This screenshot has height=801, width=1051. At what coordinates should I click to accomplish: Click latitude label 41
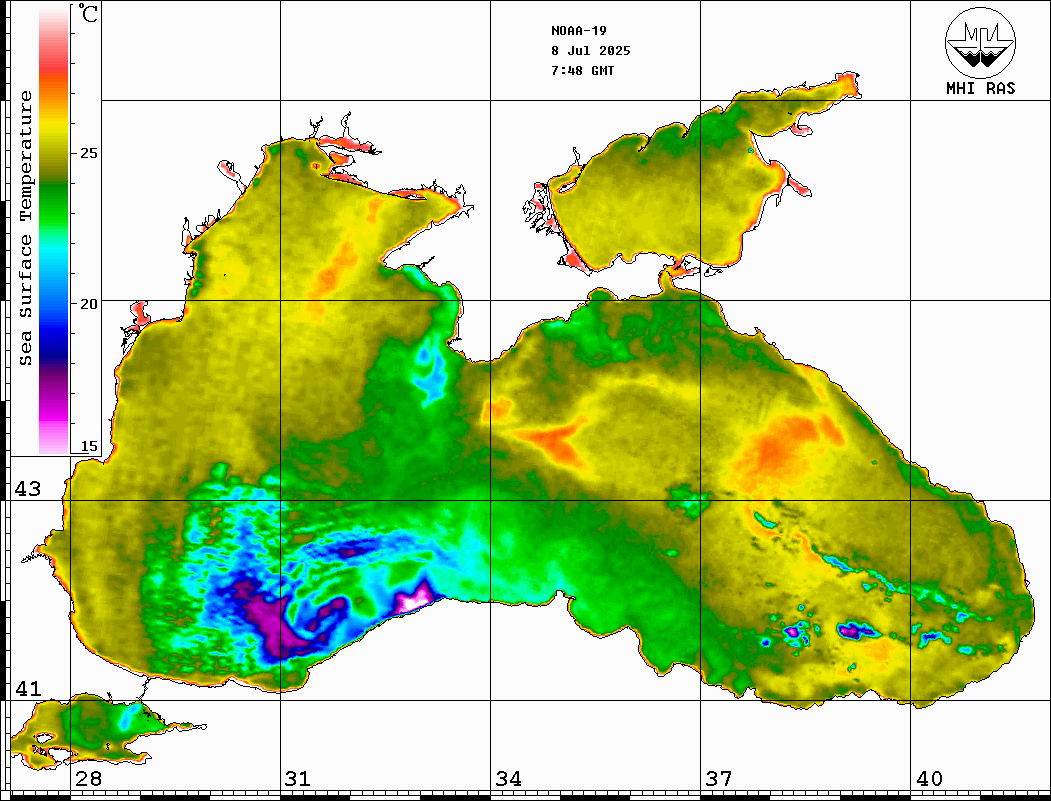(x=27, y=689)
